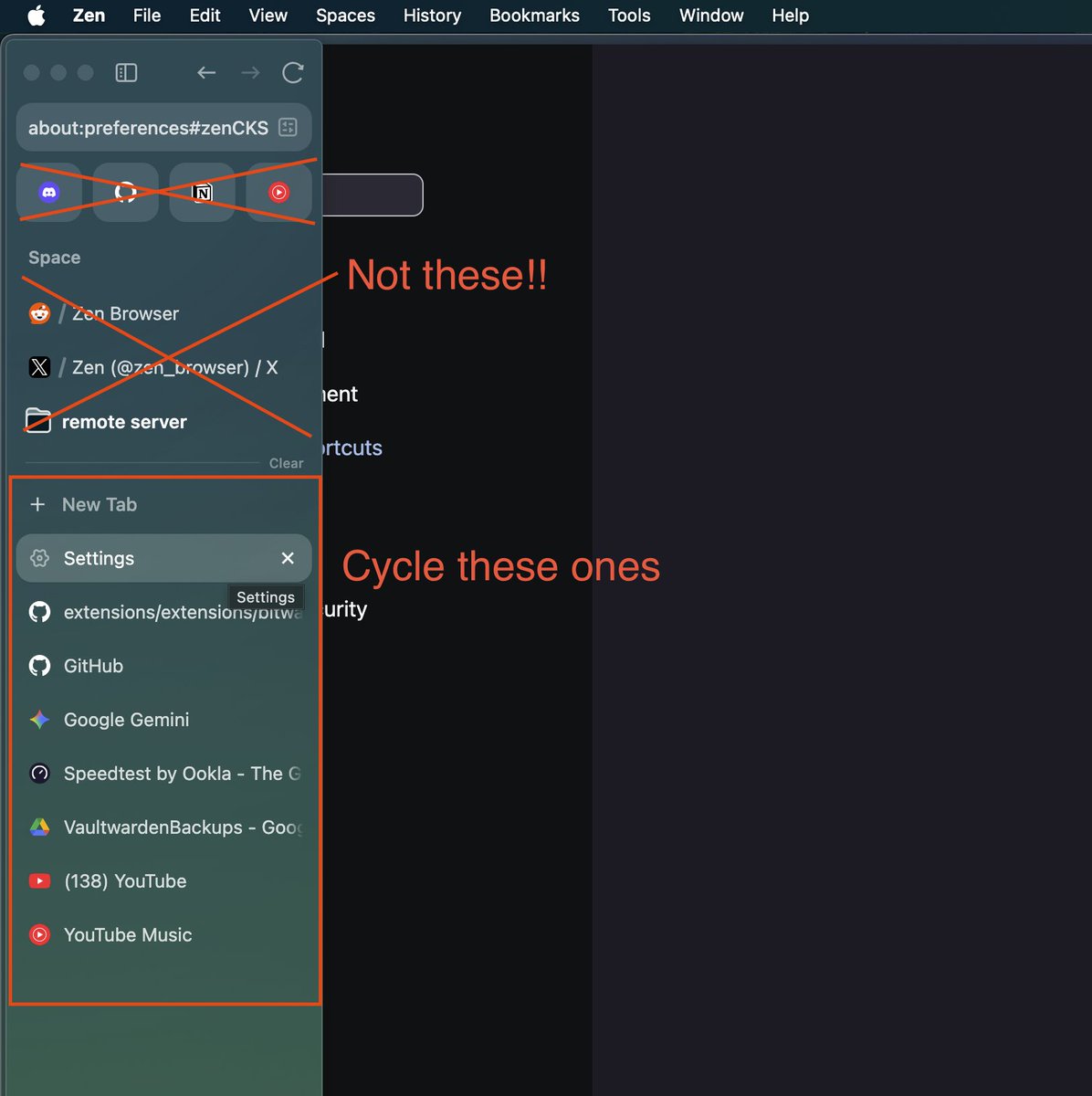Click the Google Drive icon beside VaultwardenBackups
The image size is (1092, 1096).
pyautogui.click(x=39, y=827)
